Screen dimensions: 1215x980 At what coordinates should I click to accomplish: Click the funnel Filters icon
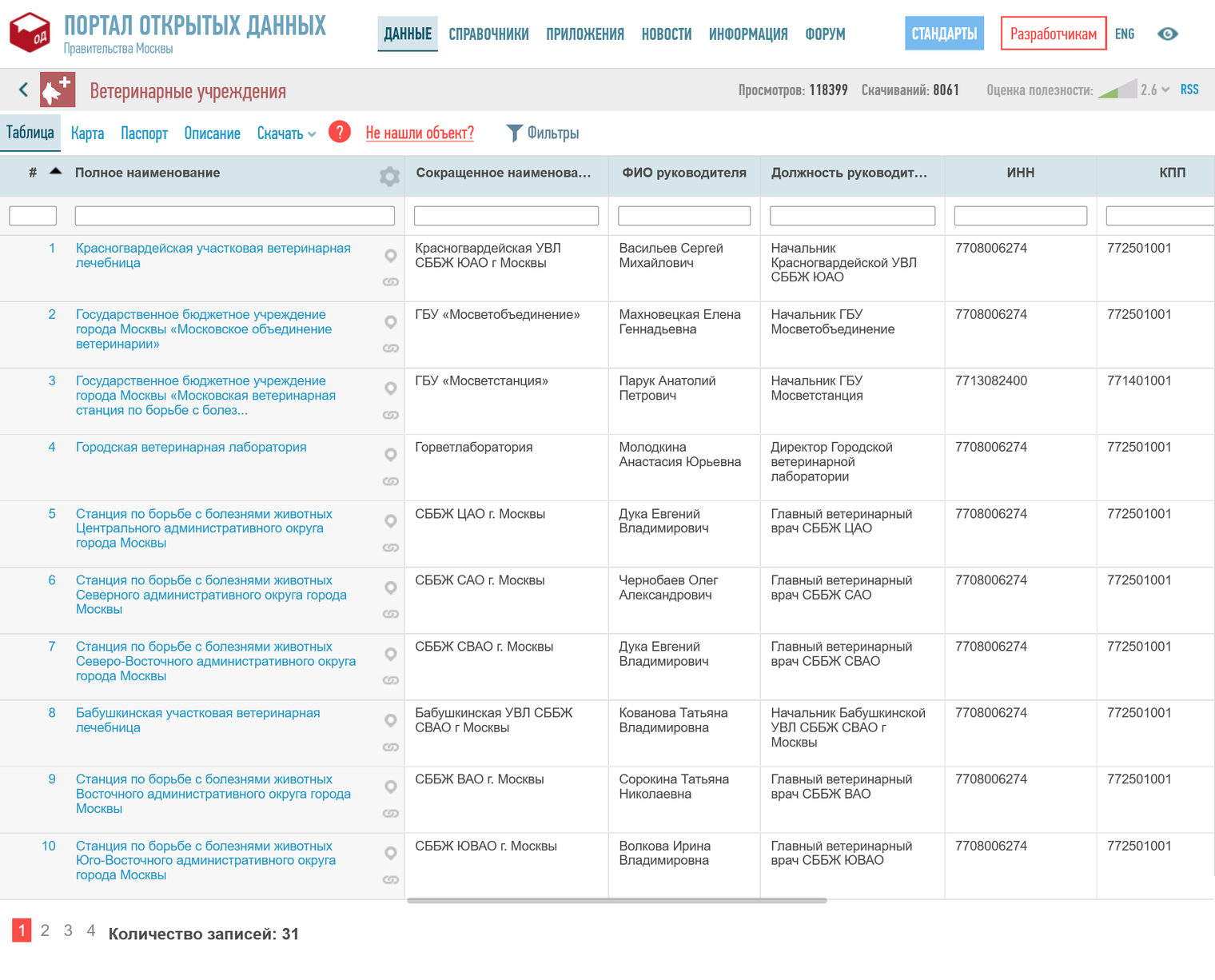[x=515, y=133]
